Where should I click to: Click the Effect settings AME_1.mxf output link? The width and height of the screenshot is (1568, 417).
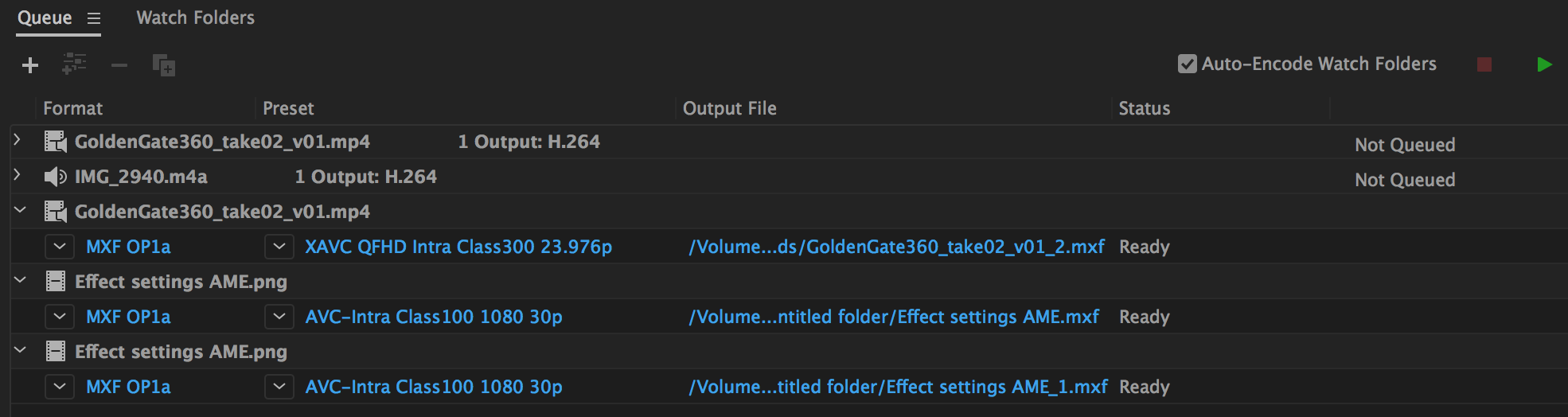click(x=898, y=387)
